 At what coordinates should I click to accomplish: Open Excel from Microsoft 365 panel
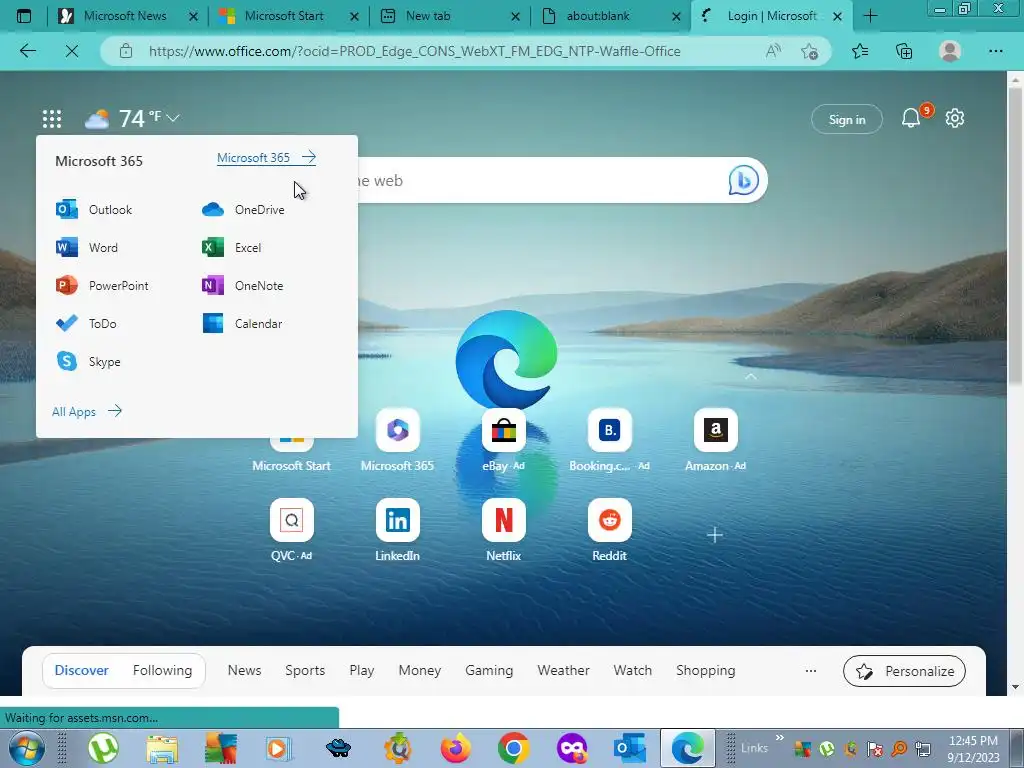[231, 248]
